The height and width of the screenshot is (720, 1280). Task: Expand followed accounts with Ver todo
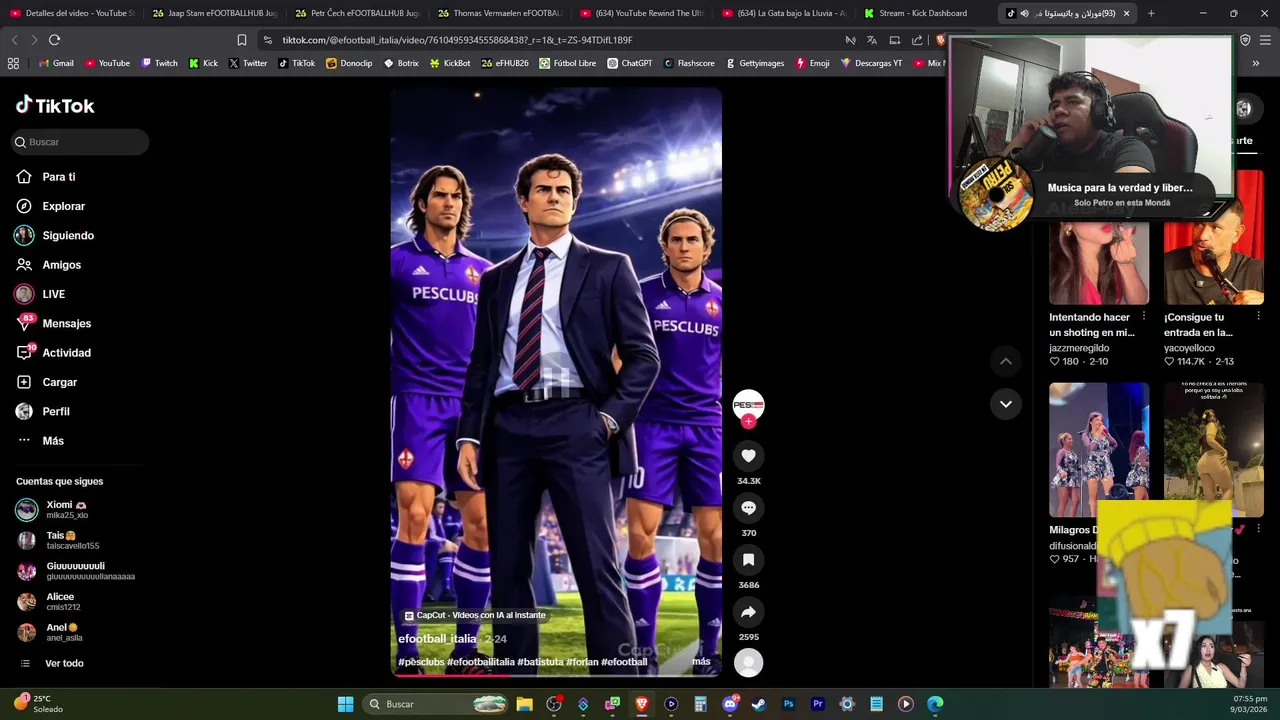tap(64, 664)
